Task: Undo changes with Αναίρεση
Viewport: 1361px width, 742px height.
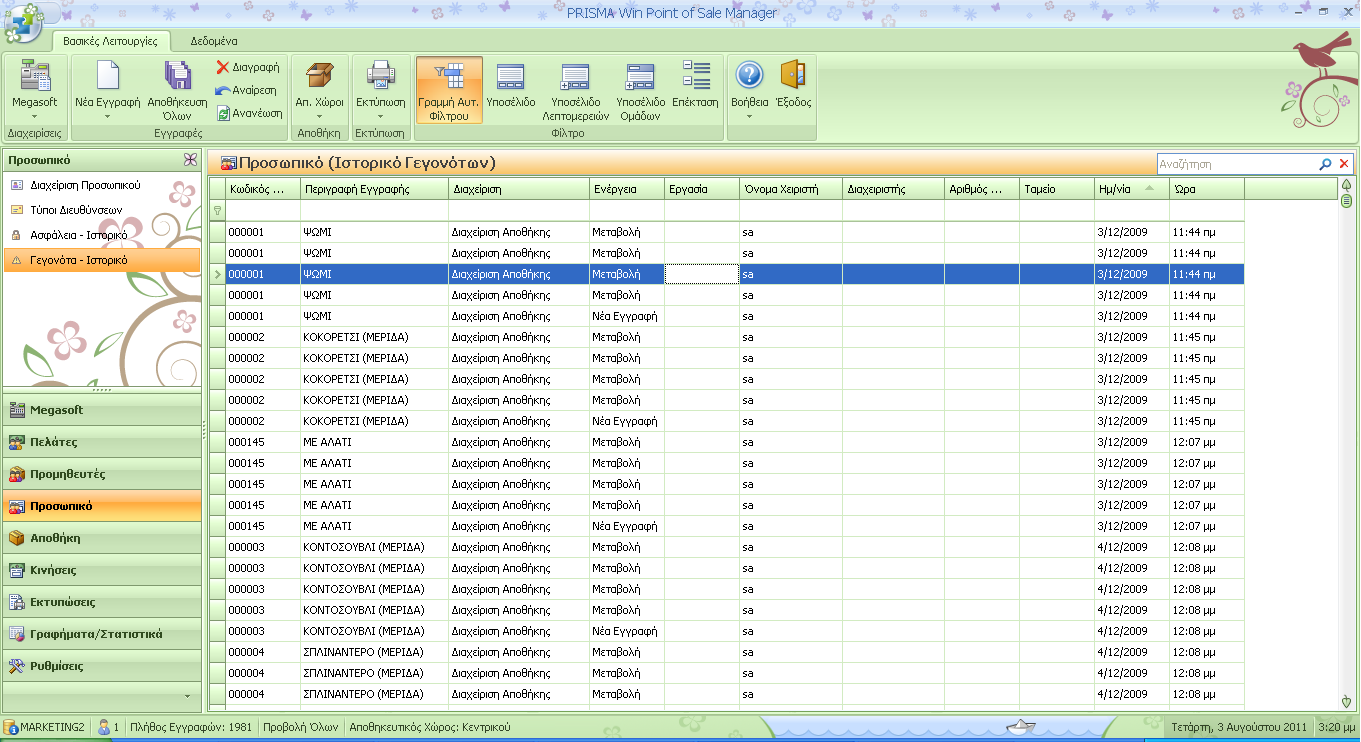Action: [246, 90]
